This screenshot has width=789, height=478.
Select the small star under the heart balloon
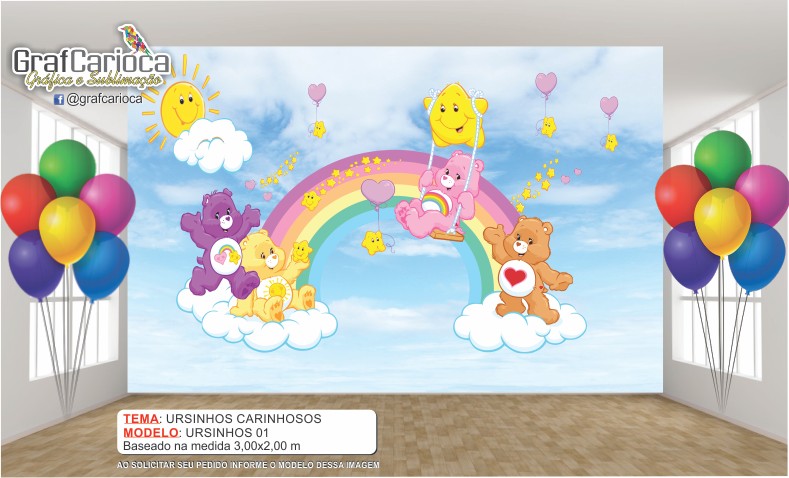point(374,242)
